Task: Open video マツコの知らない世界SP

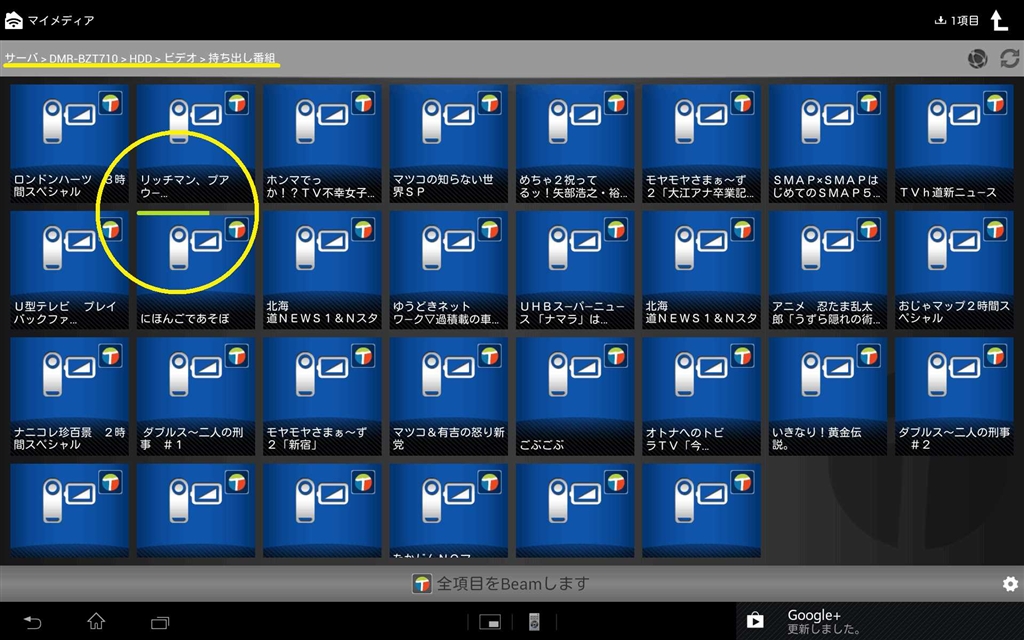Action: click(x=449, y=143)
